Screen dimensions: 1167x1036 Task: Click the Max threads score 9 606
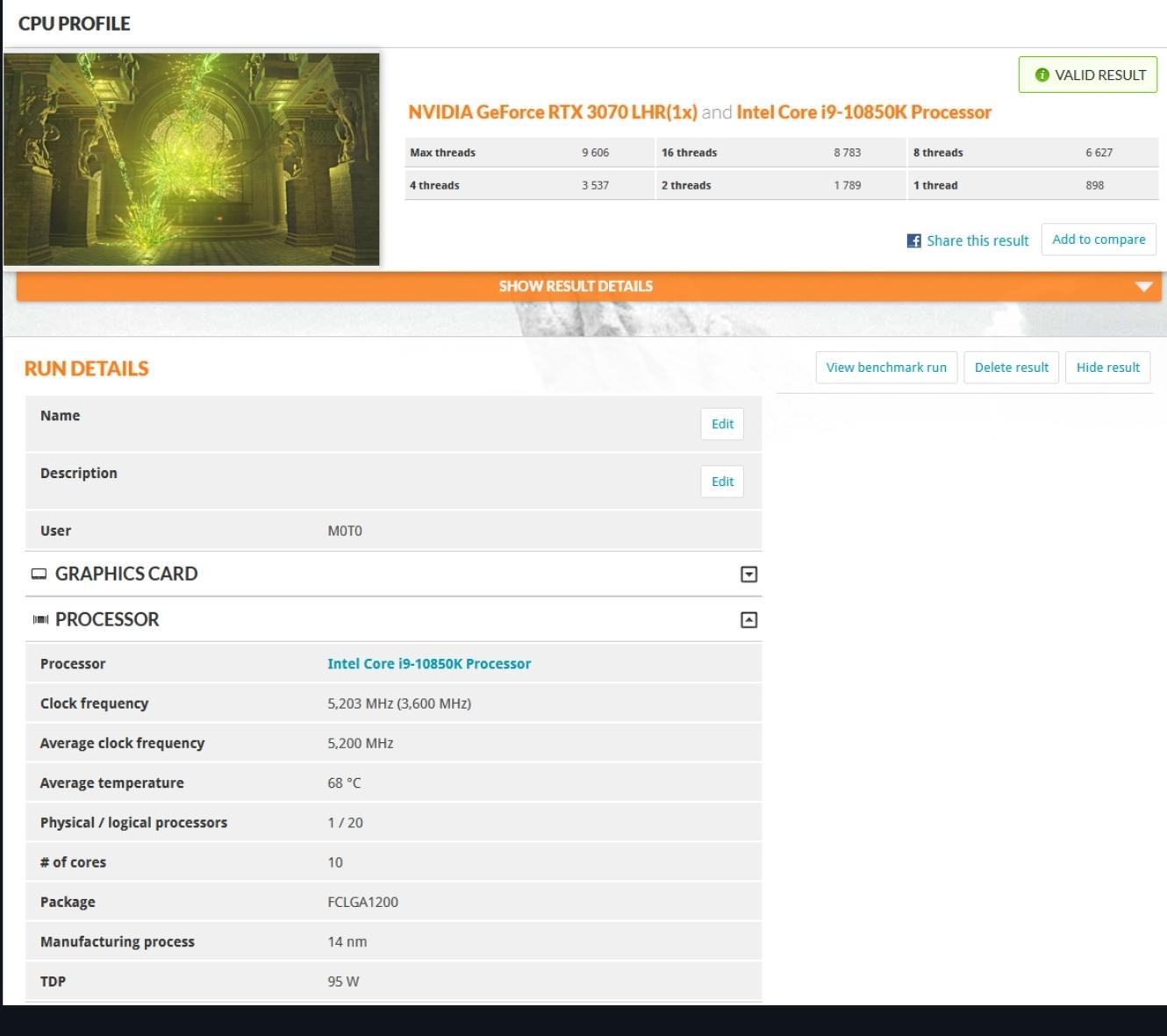(595, 153)
